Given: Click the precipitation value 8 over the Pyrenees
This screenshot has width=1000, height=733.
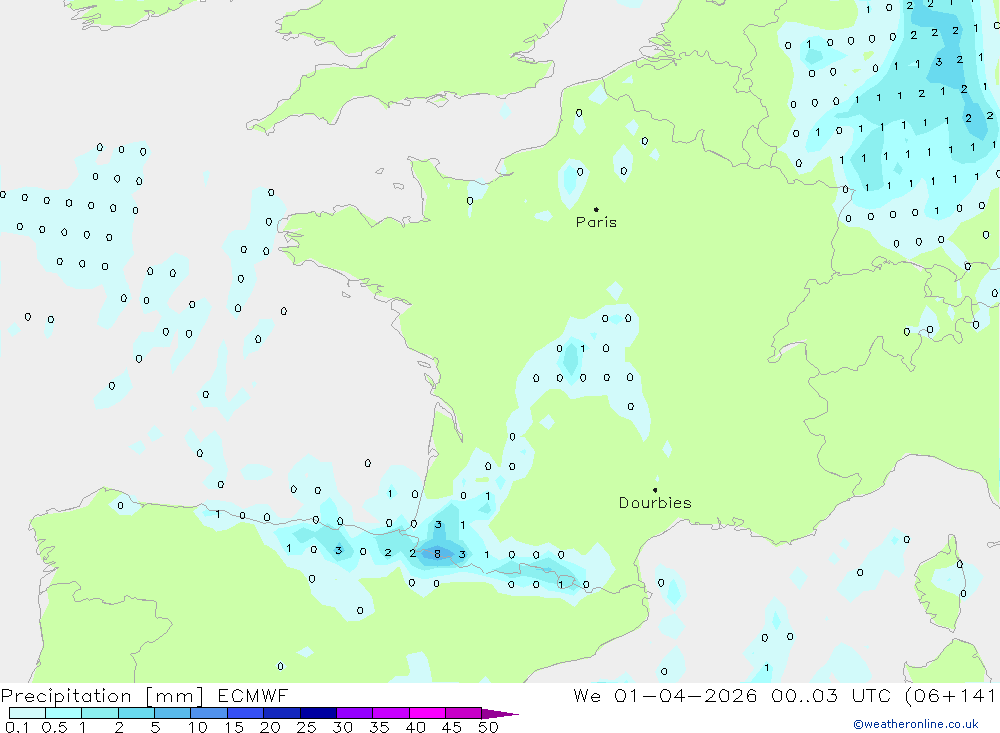Looking at the screenshot, I should click(x=437, y=554).
